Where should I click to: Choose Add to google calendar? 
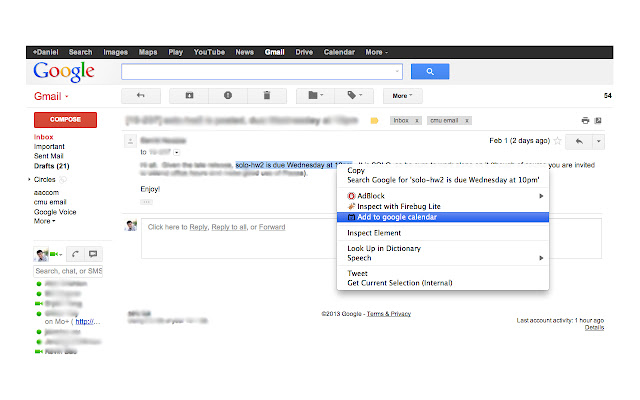point(443,217)
